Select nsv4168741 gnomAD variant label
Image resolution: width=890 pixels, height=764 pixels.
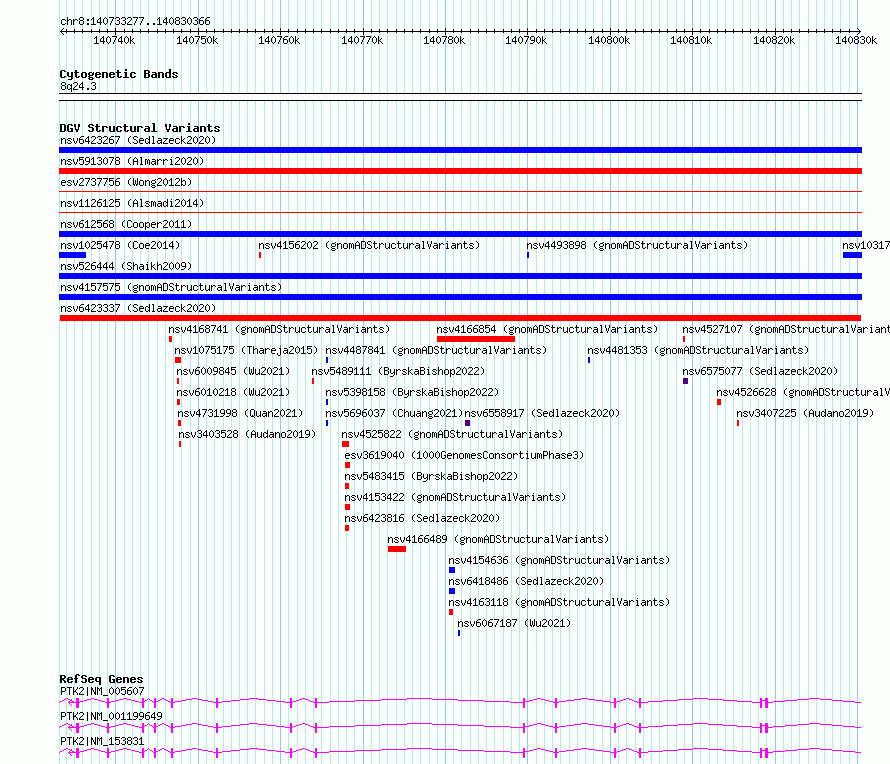click(x=279, y=329)
